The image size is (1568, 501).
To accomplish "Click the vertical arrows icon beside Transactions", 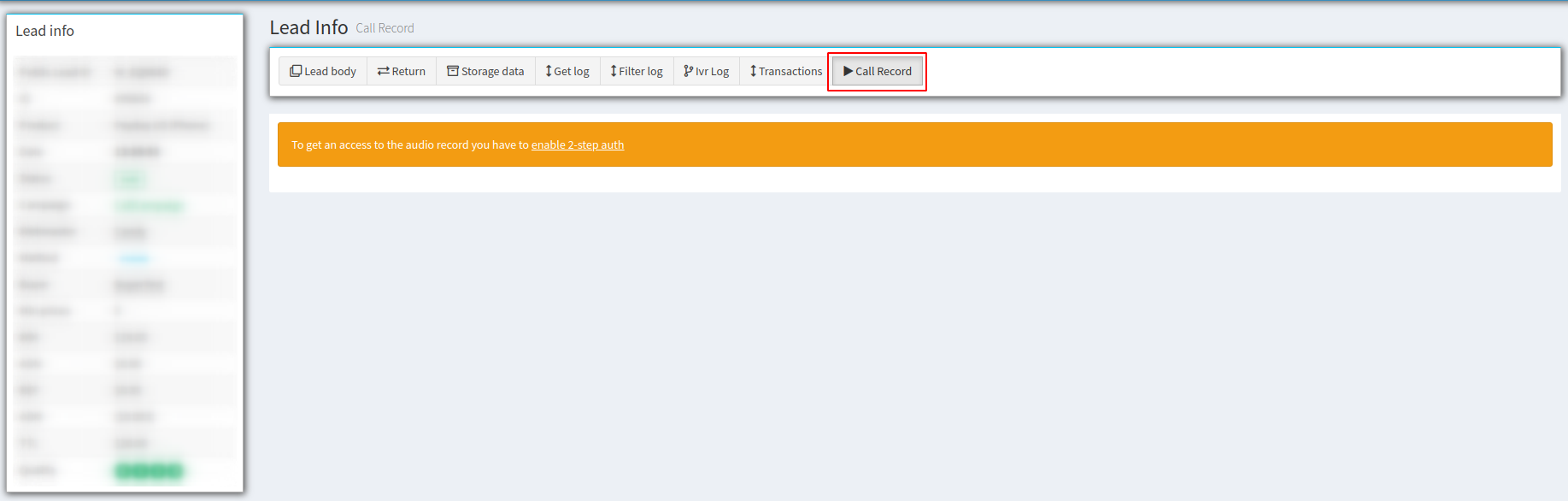I will click(x=753, y=71).
